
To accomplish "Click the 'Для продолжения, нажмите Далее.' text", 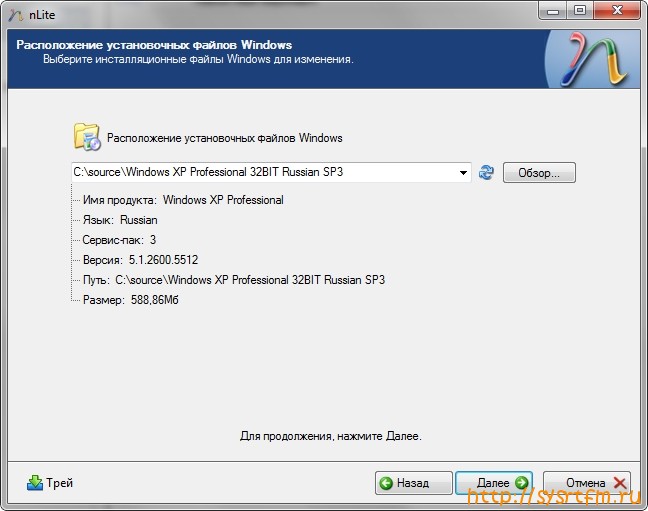I will pyautogui.click(x=331, y=436).
